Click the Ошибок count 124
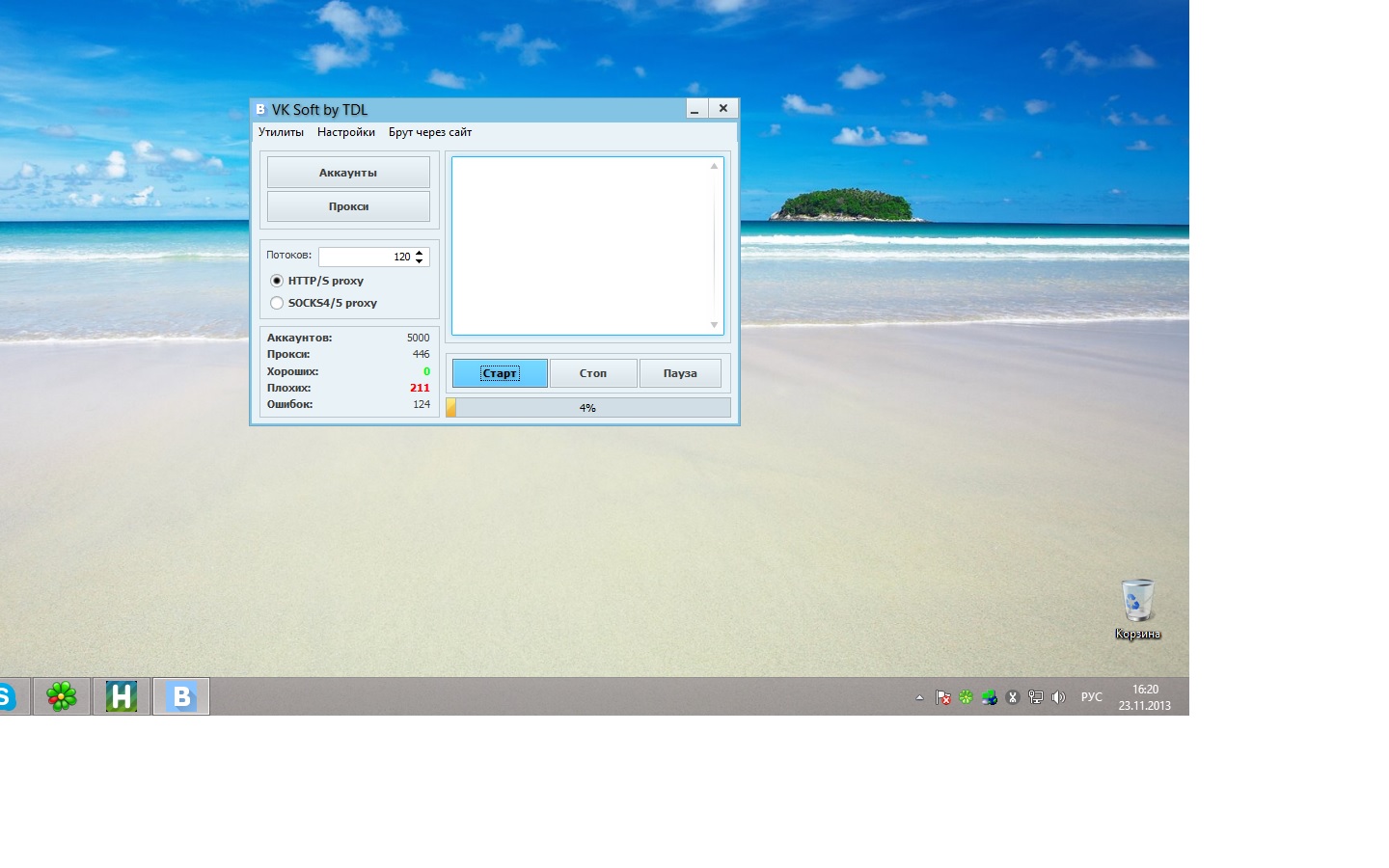 (422, 404)
